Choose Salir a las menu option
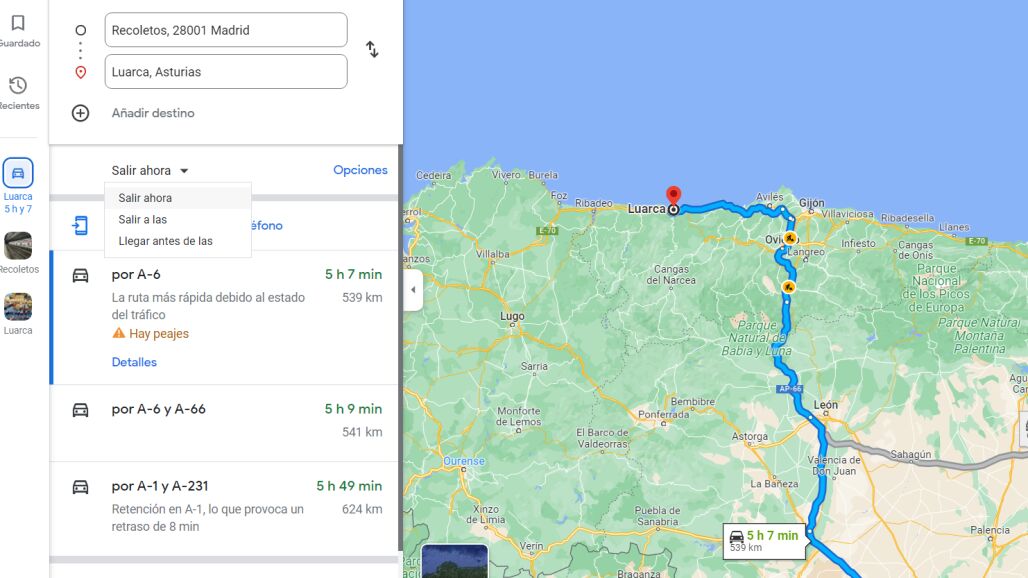1028x578 pixels. click(x=143, y=220)
